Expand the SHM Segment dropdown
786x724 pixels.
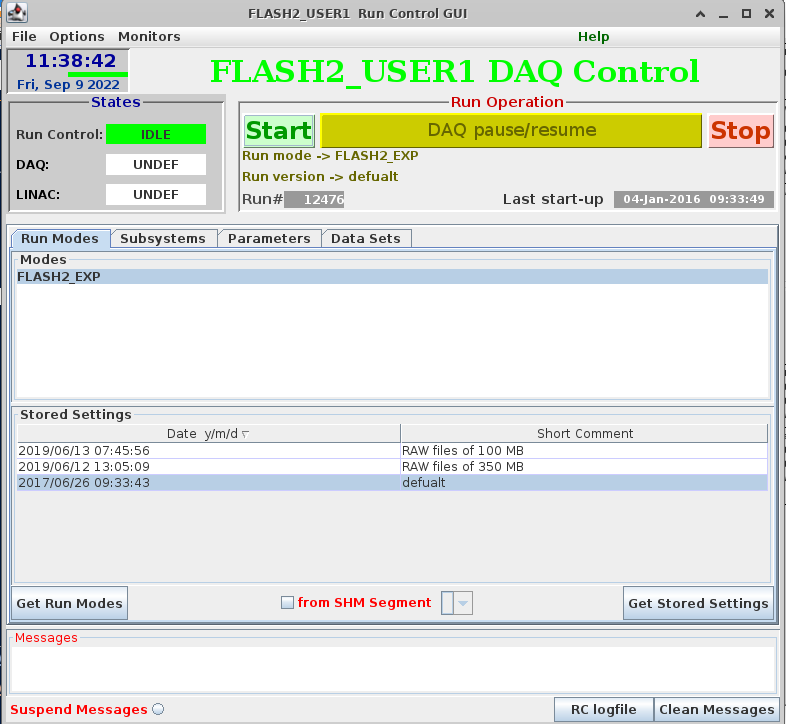coord(463,603)
